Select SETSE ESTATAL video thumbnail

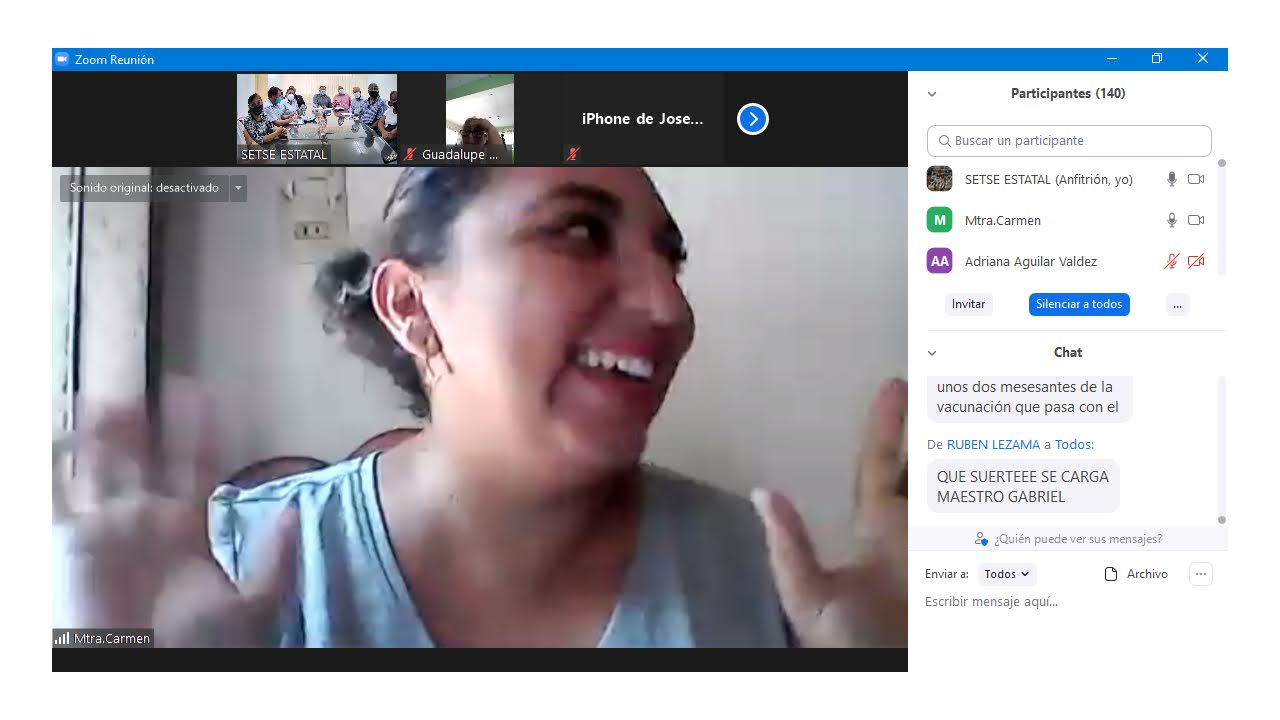click(317, 119)
